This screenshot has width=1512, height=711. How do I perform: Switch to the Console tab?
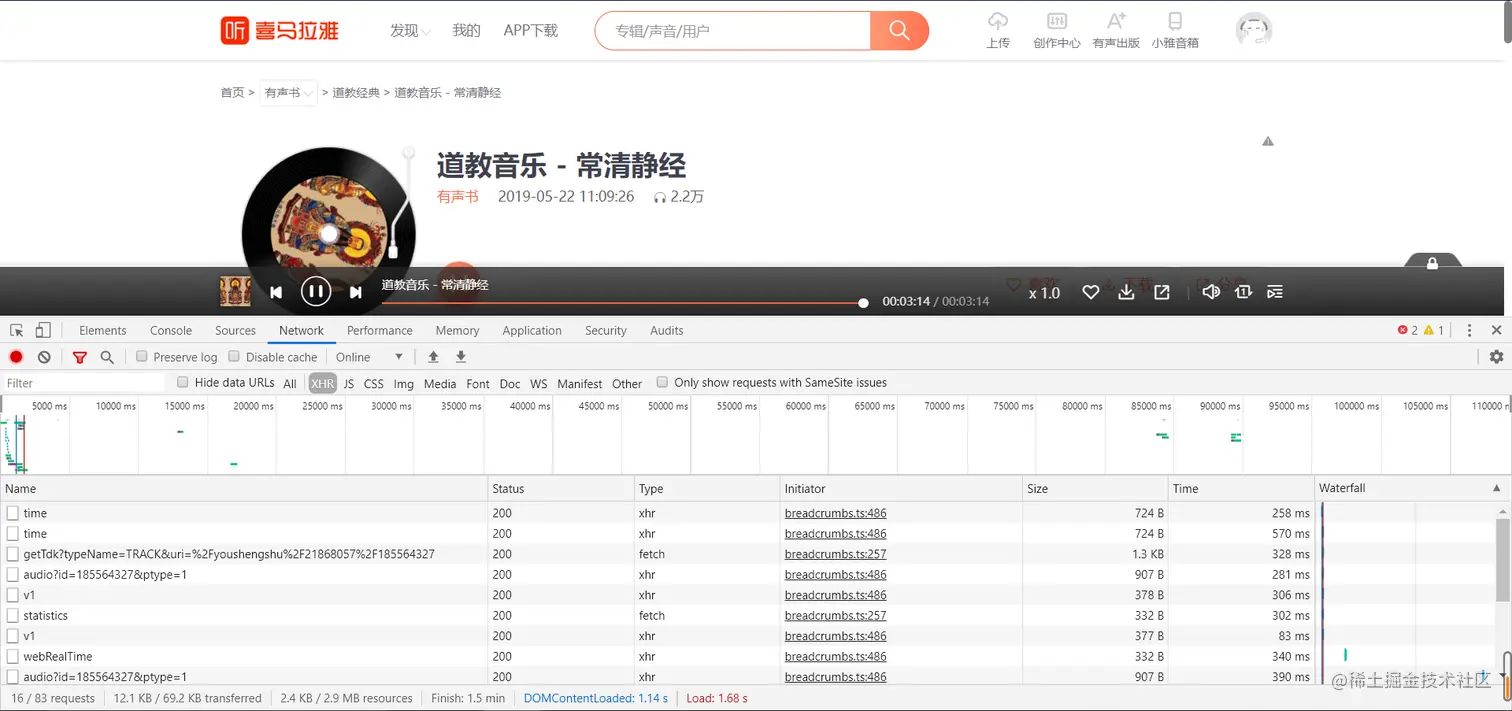point(171,330)
